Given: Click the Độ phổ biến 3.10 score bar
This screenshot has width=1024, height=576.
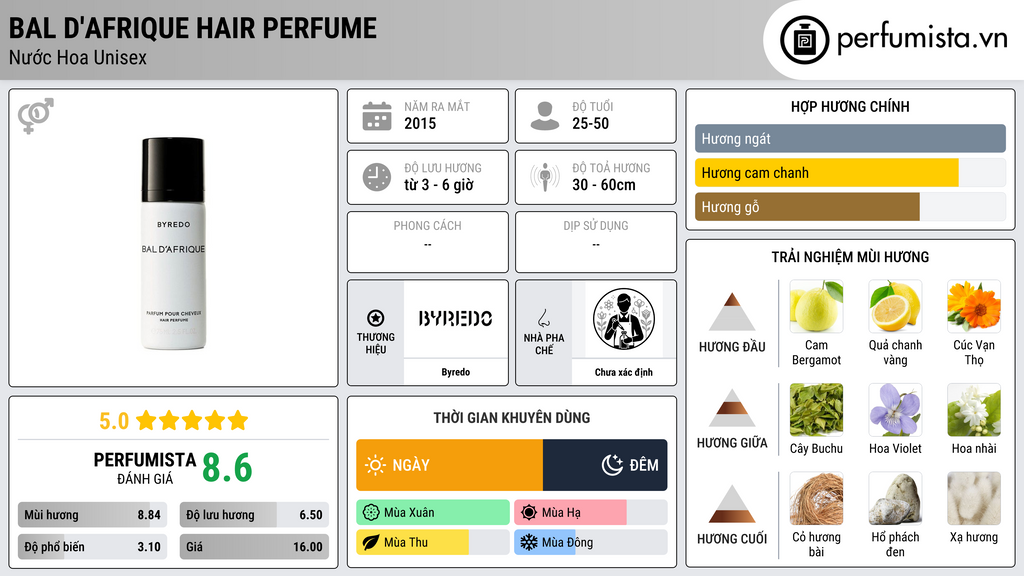Looking at the screenshot, I should pos(92,547).
